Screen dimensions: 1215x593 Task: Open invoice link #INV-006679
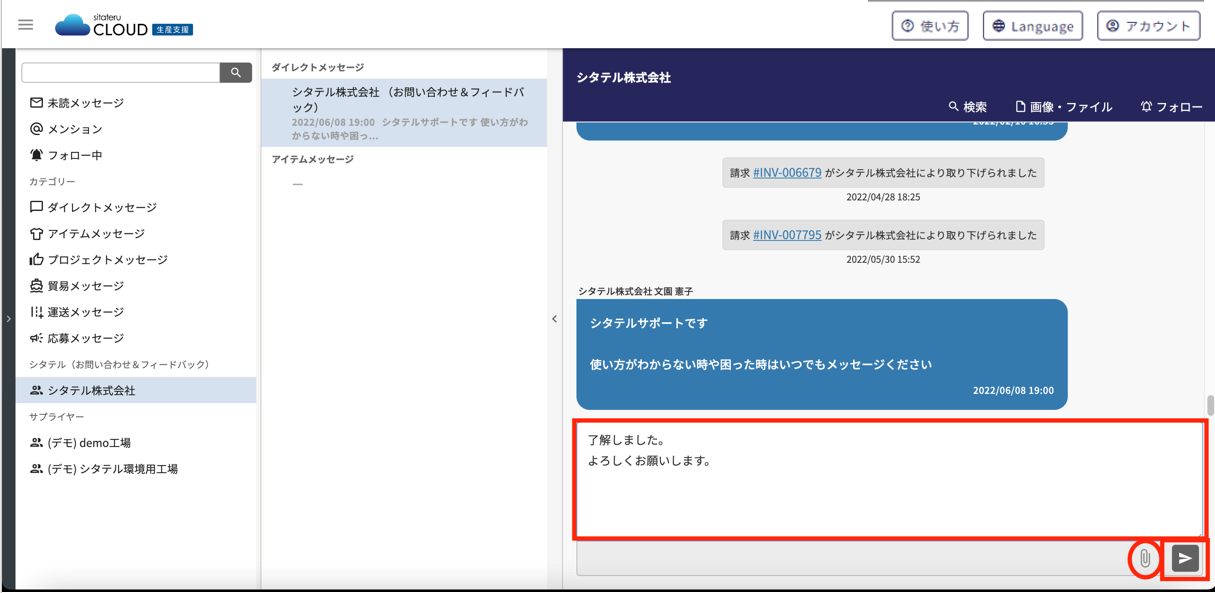(x=787, y=173)
